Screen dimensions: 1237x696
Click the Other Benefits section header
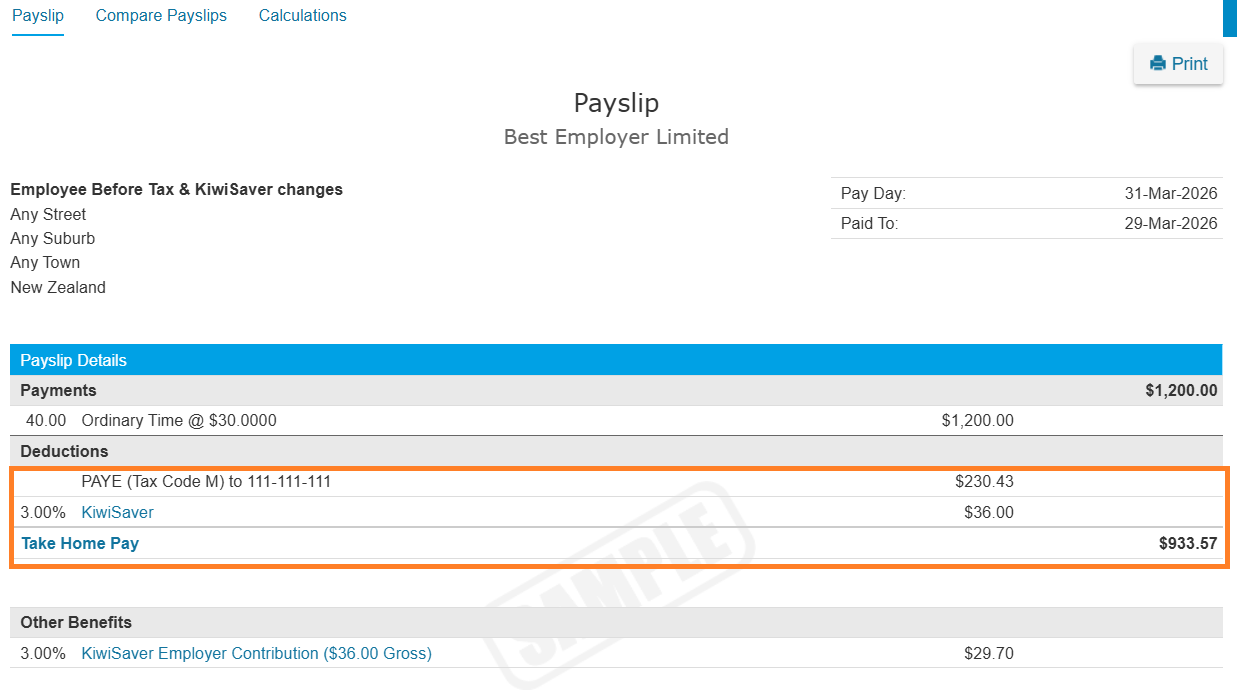click(76, 622)
